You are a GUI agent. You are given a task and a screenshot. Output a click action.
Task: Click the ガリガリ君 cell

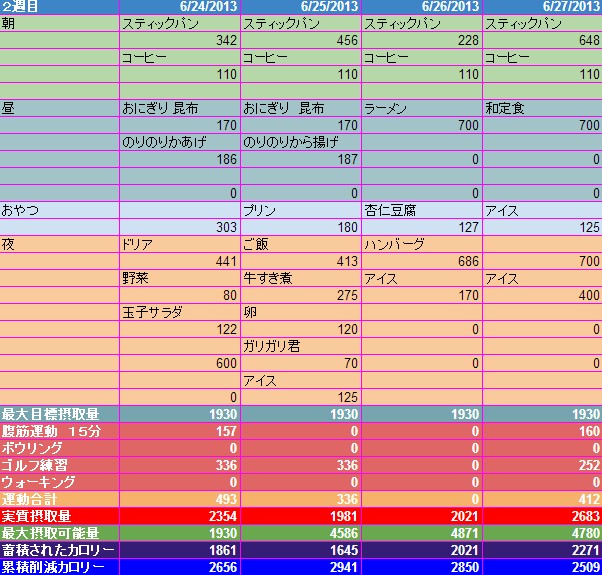click(x=301, y=346)
